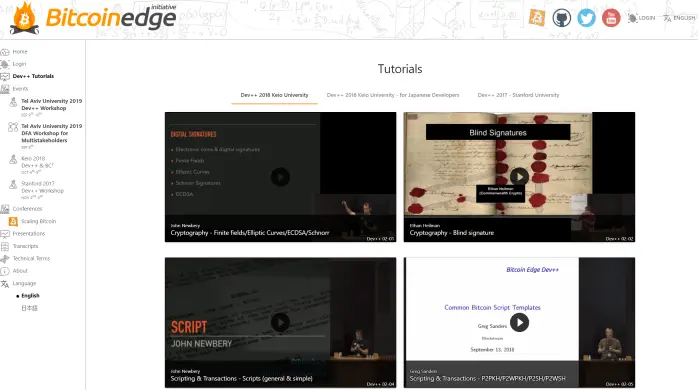
Task: Open Login link in the sidebar
Action: click(x=19, y=64)
